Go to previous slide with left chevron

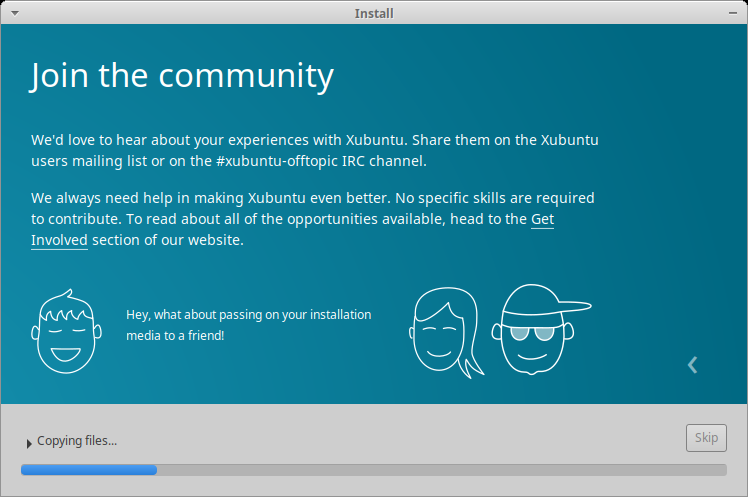point(693,365)
